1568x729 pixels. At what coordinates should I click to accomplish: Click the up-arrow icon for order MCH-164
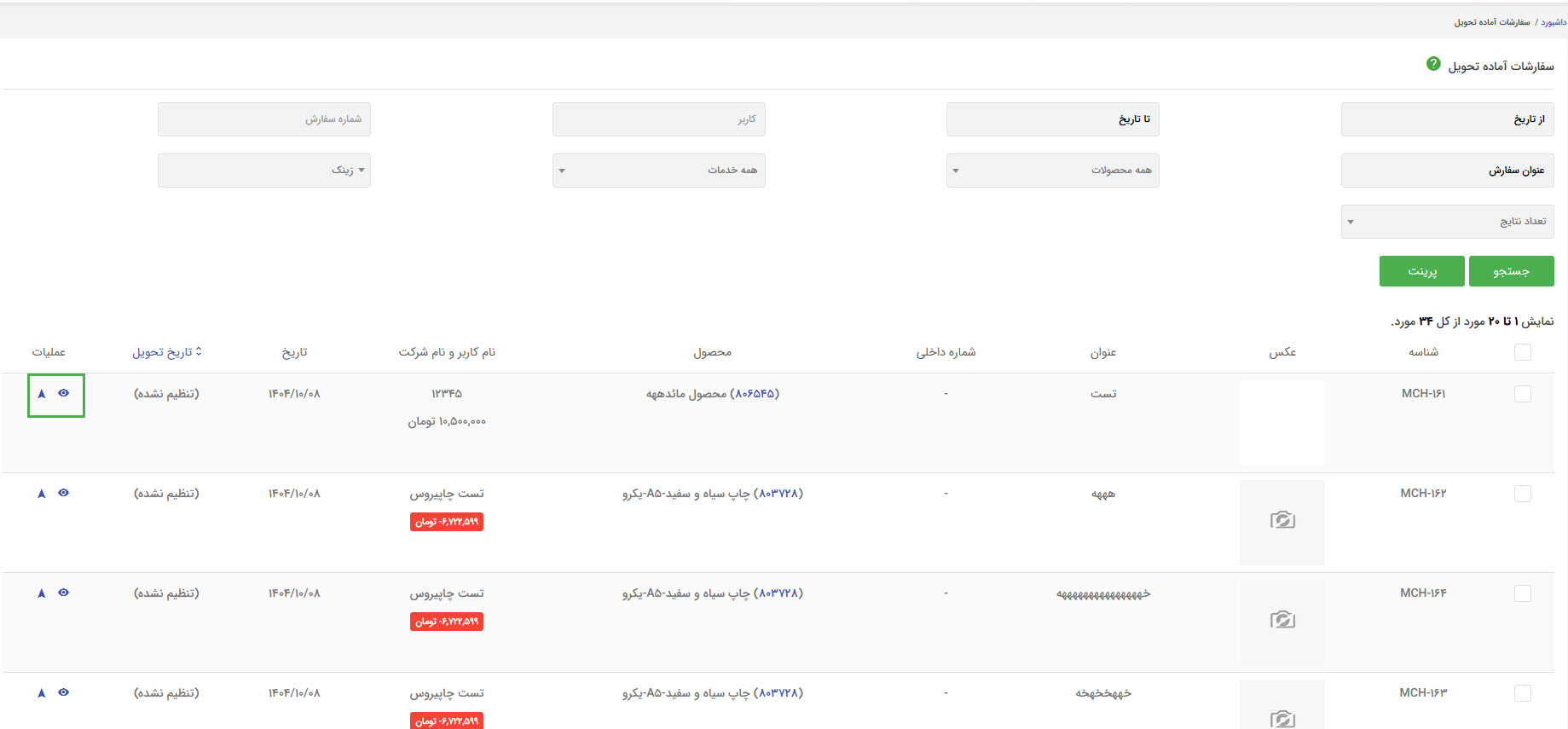(42, 593)
